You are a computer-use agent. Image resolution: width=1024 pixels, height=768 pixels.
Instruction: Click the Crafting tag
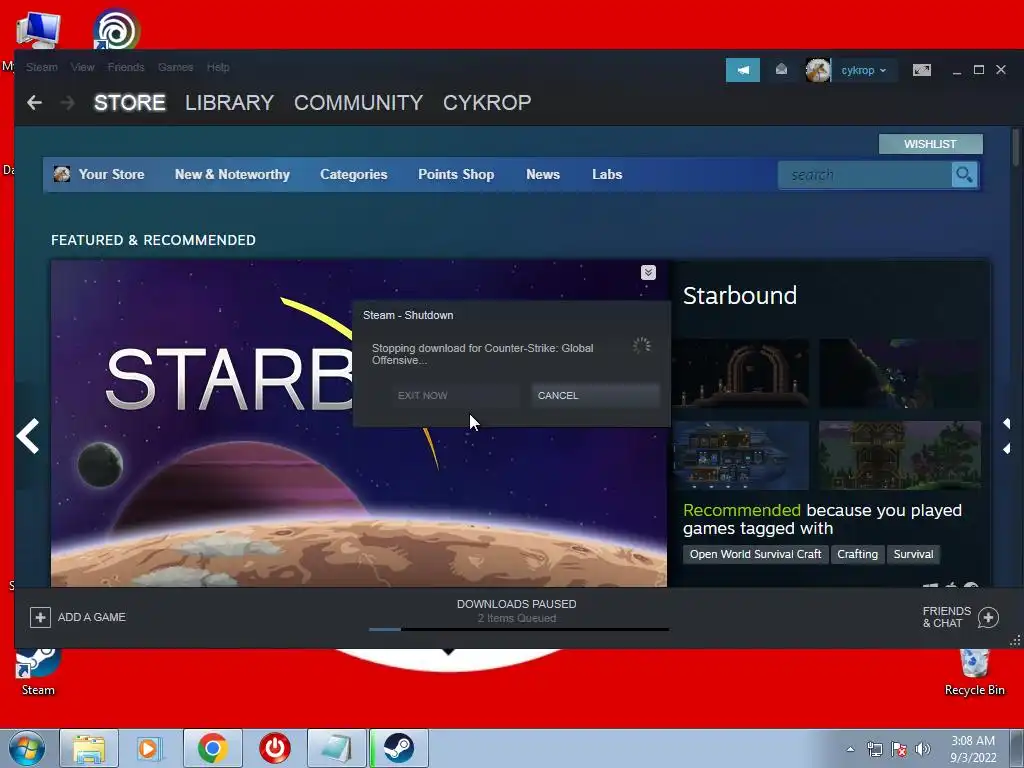point(857,554)
